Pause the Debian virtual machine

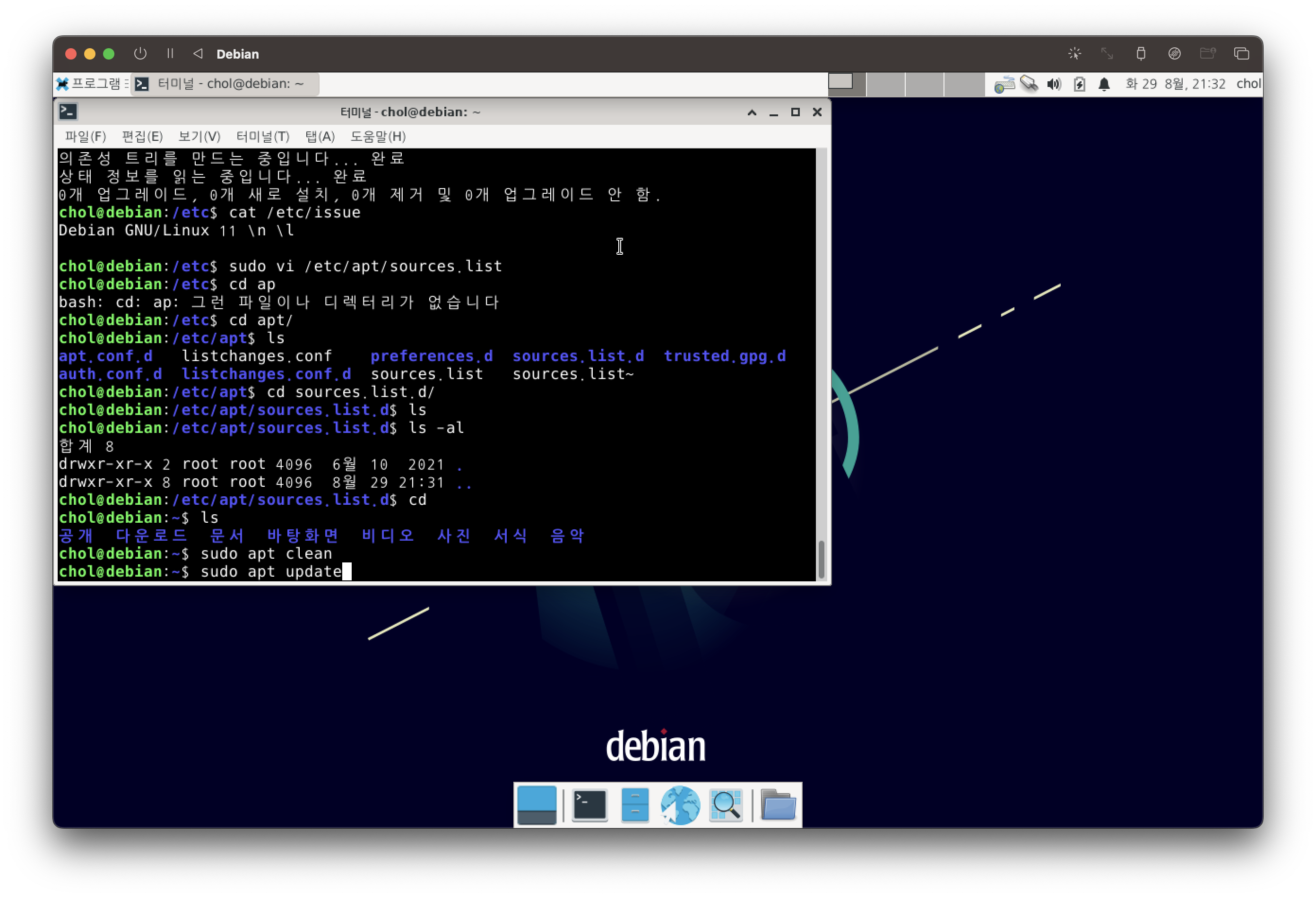[170, 54]
